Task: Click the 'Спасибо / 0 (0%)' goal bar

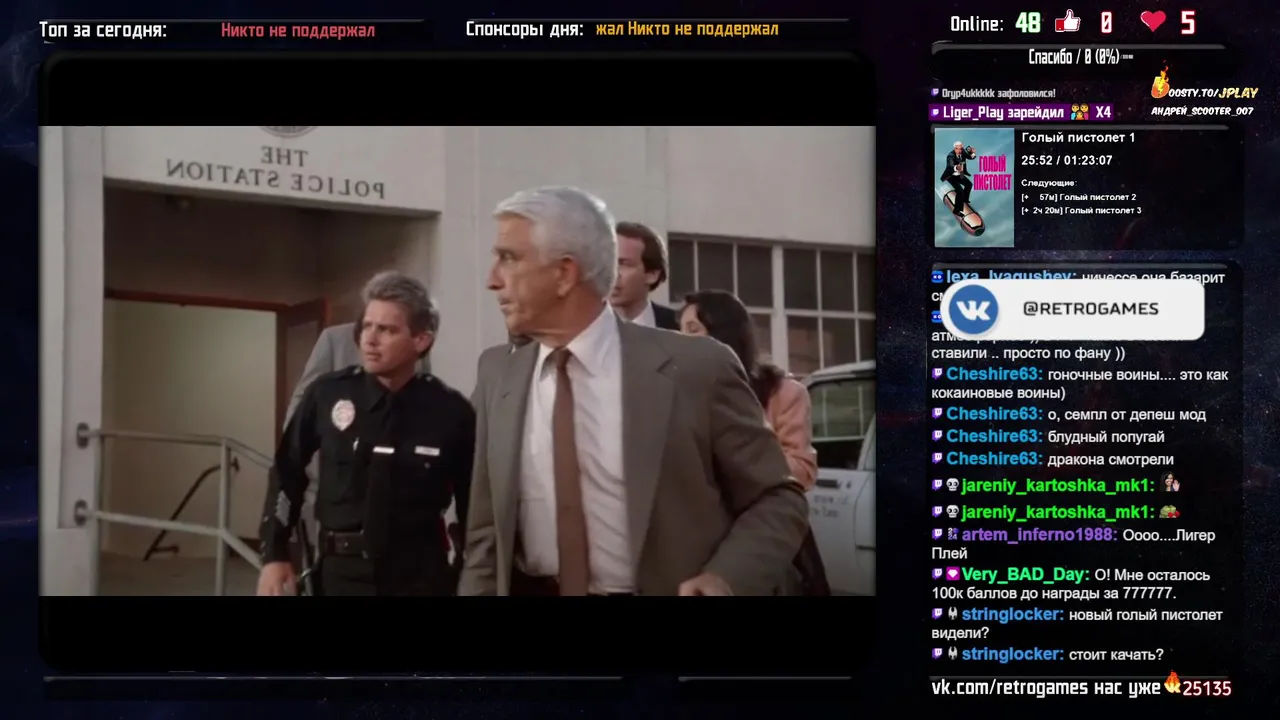Action: point(1080,58)
